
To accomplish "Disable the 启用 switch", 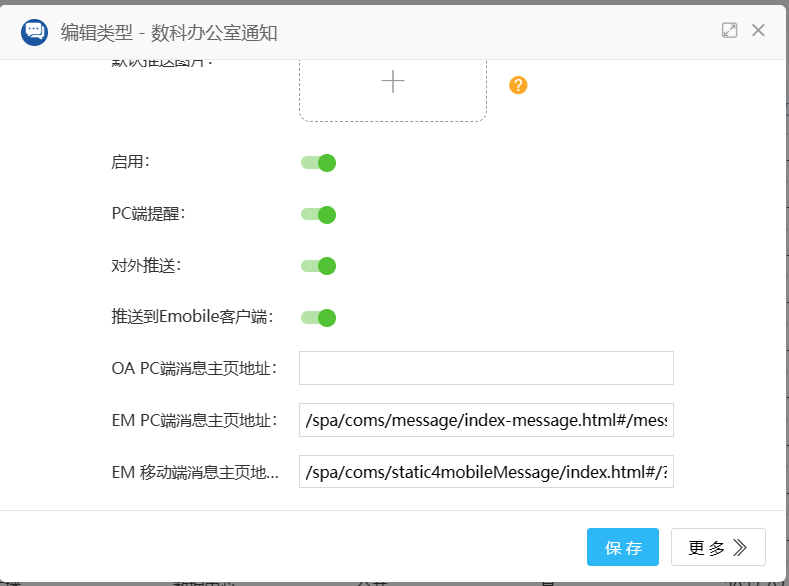I will (318, 163).
